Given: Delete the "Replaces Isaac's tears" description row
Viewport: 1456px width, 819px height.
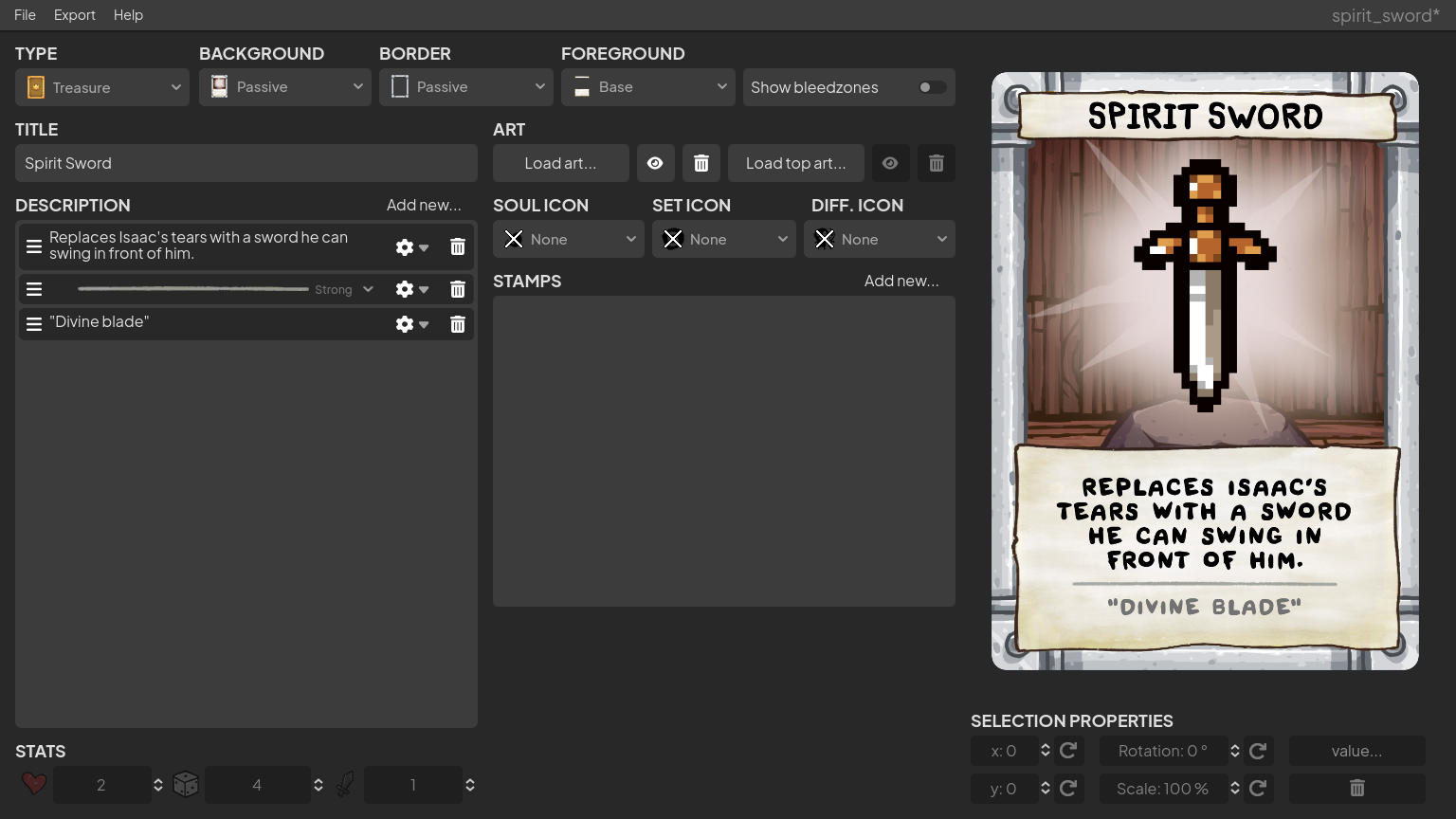Looking at the screenshot, I should point(458,246).
